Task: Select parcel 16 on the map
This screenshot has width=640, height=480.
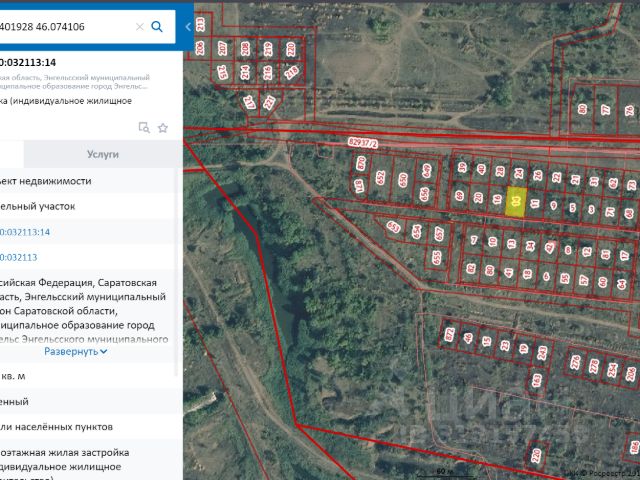Action: click(x=497, y=199)
